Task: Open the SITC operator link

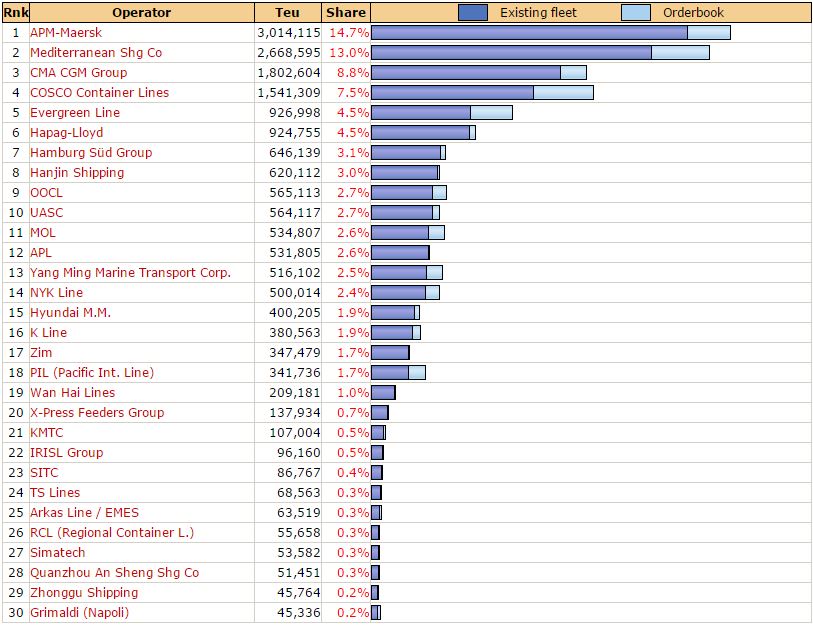Action: 44,473
